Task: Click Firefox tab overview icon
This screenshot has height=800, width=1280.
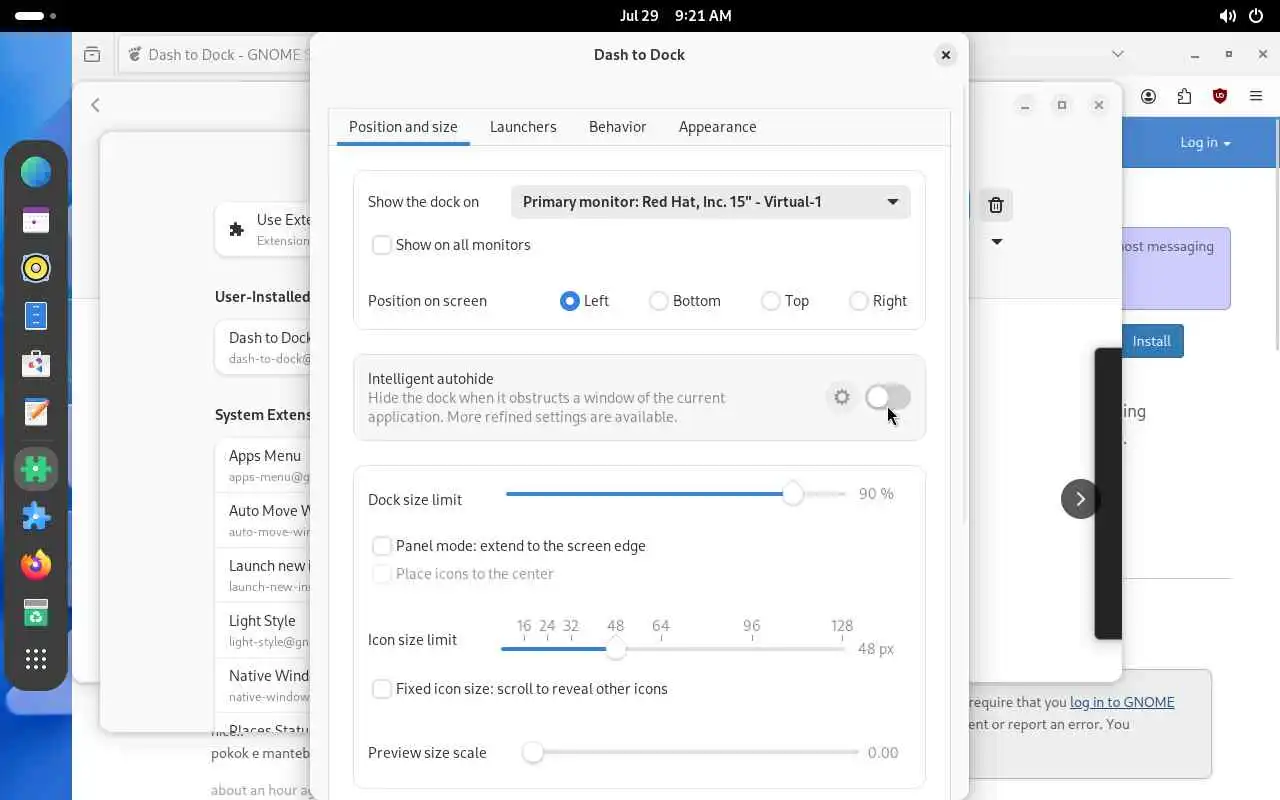Action: (x=92, y=55)
